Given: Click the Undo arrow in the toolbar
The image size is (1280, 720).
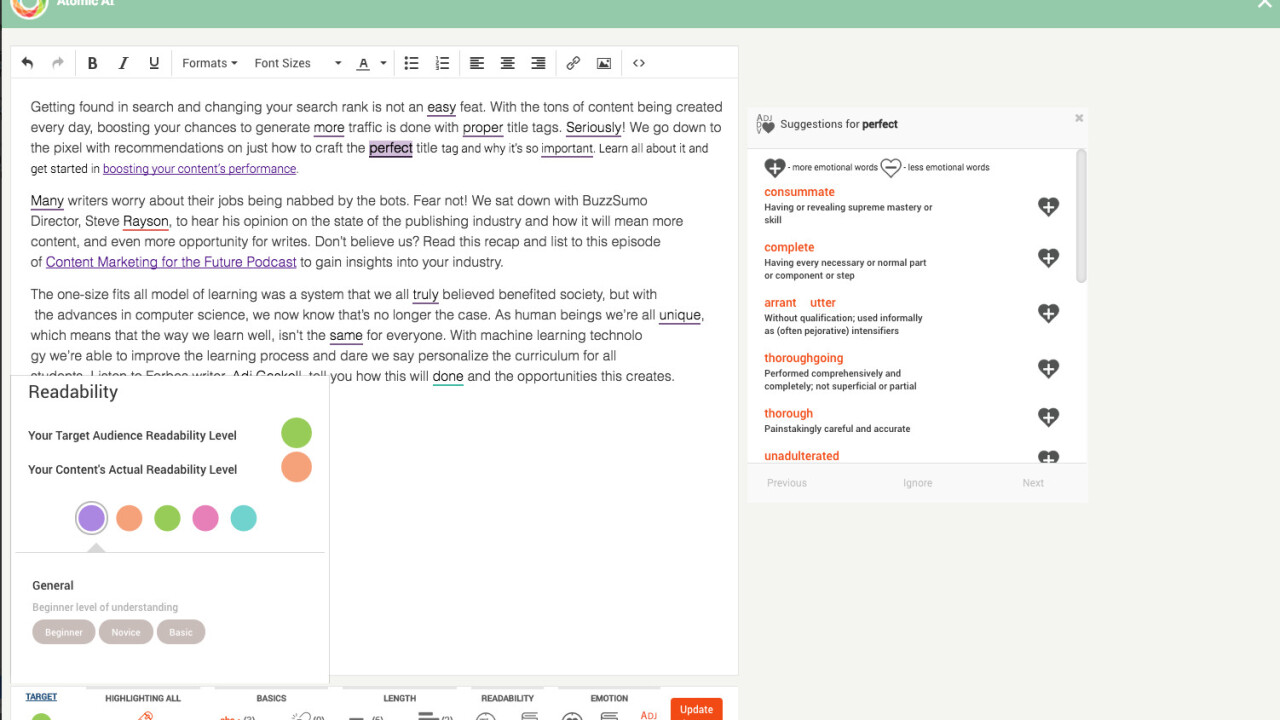Looking at the screenshot, I should [27, 63].
